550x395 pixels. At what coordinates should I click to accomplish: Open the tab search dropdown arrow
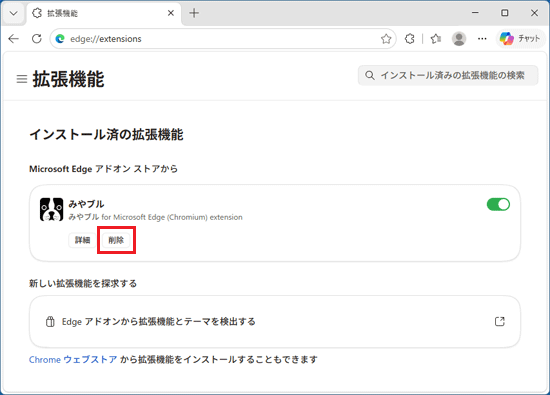13,13
